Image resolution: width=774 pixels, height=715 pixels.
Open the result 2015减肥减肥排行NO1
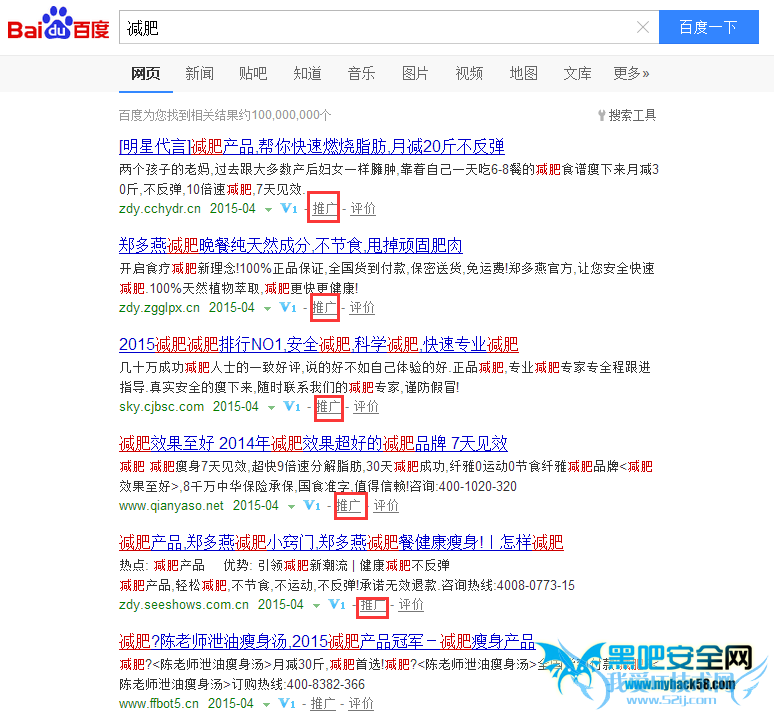coord(319,344)
